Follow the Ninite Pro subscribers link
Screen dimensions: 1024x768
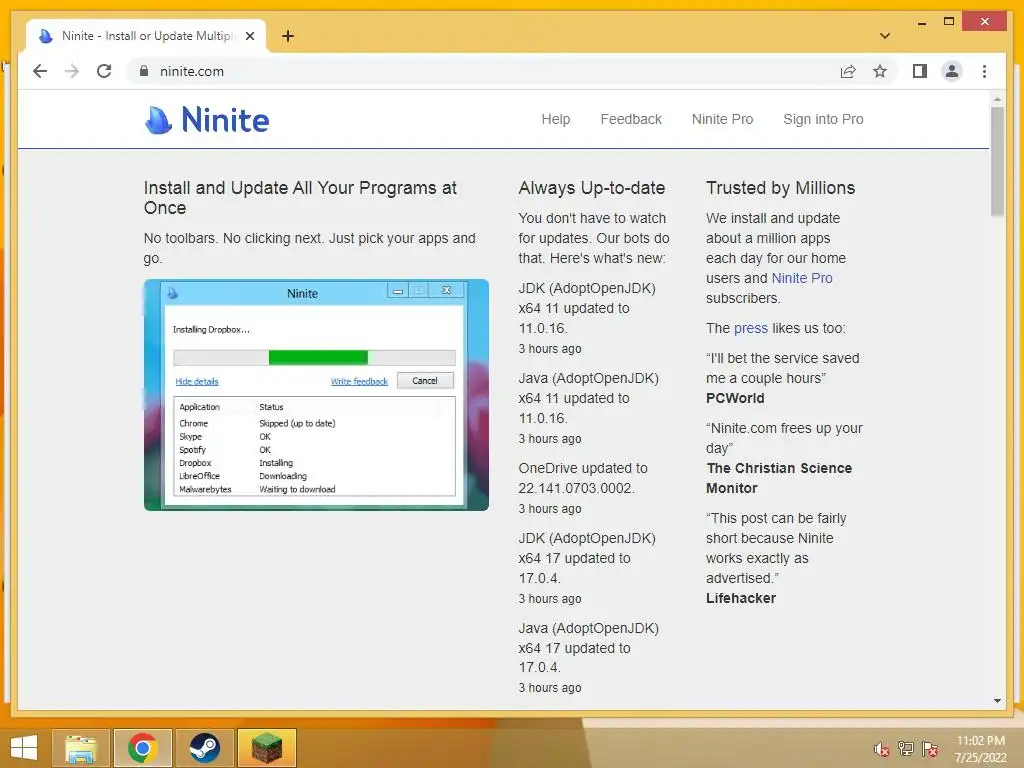click(x=802, y=278)
